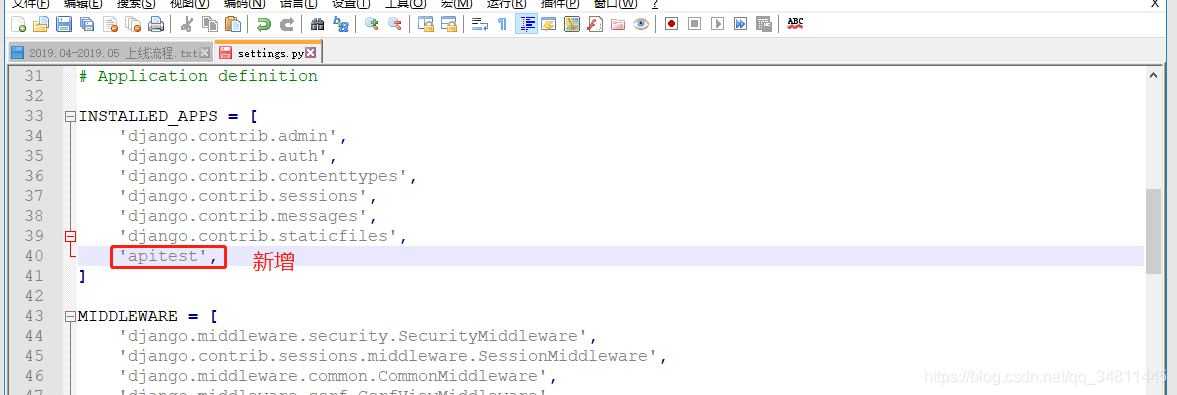Click the red fold marker on line 39
Image resolution: width=1177 pixels, height=395 pixels.
point(71,237)
